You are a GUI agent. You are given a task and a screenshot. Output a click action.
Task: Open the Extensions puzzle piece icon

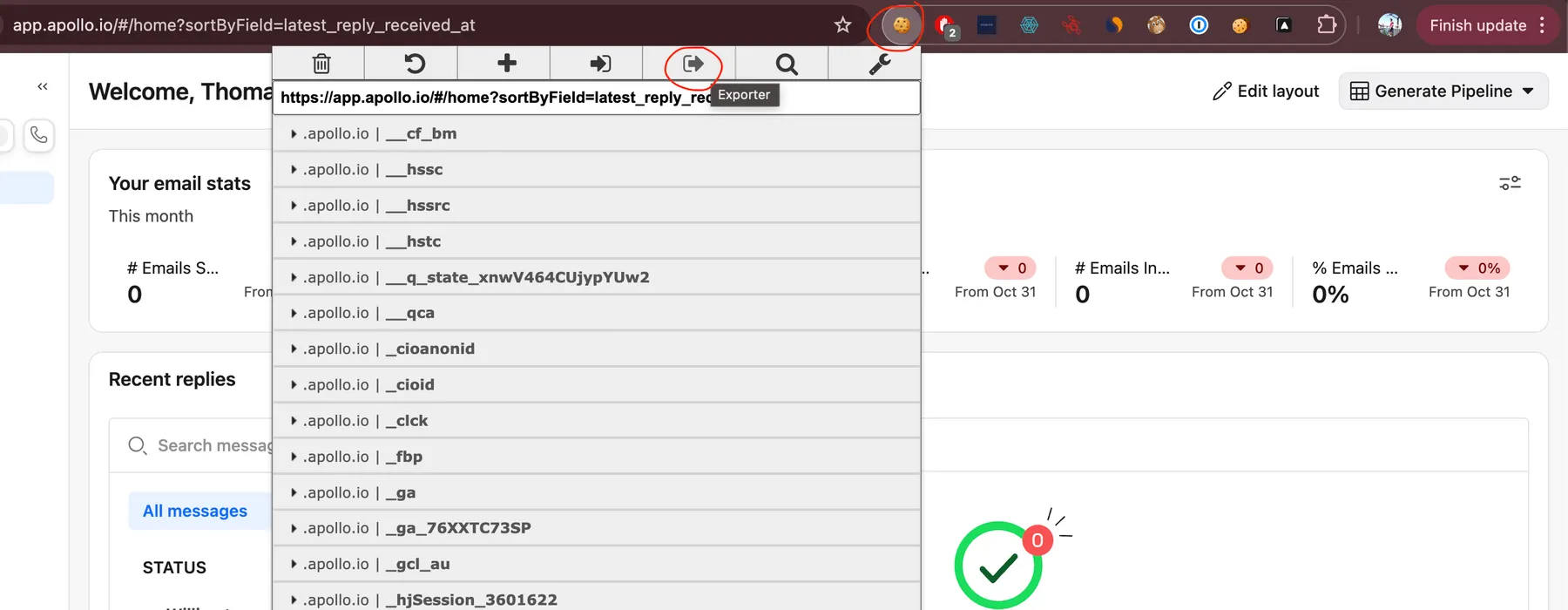point(1327,25)
